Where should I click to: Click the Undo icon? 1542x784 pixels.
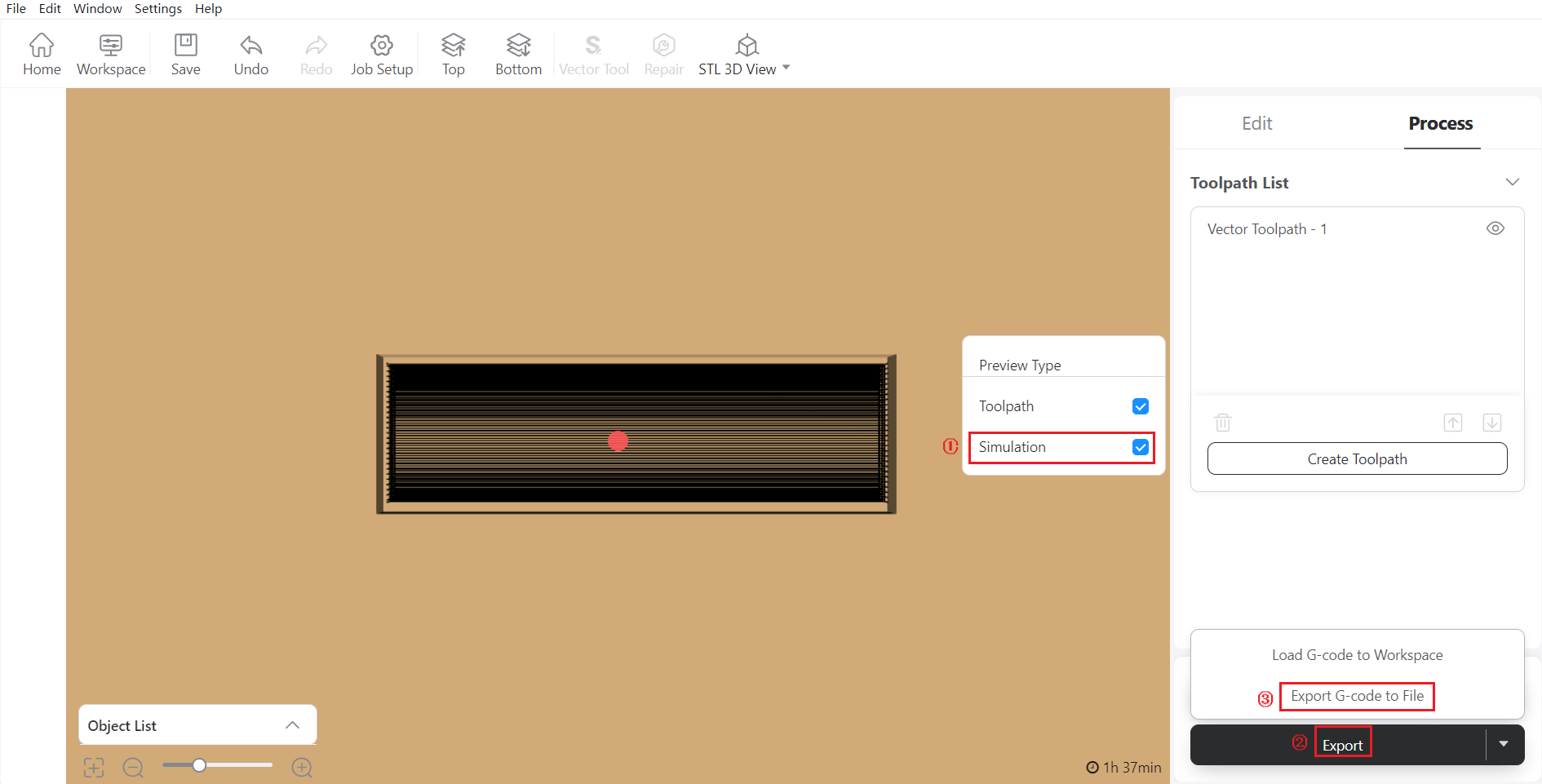coord(250,54)
